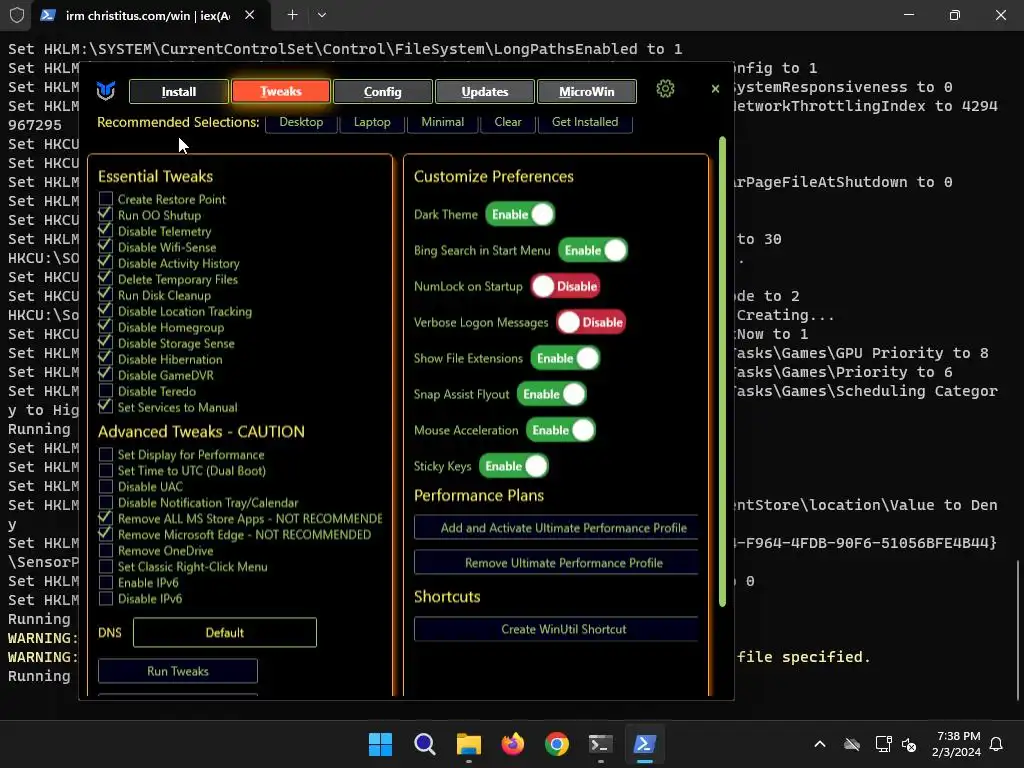Open Windows Search from taskbar
The height and width of the screenshot is (768, 1024).
[424, 744]
